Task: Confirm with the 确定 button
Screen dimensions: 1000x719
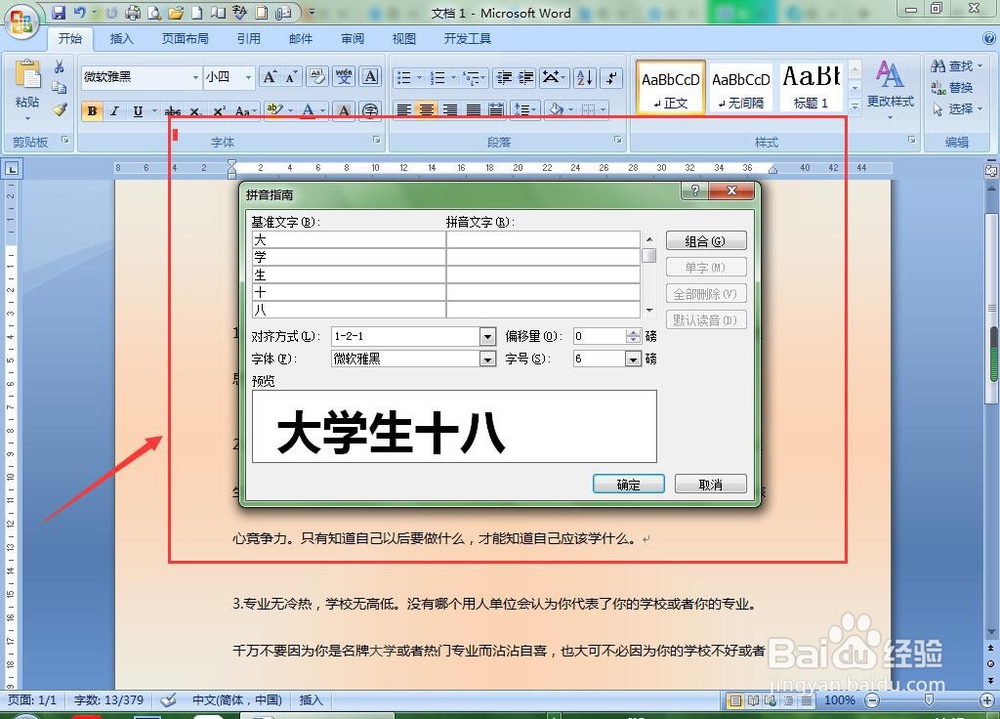Action: (628, 484)
